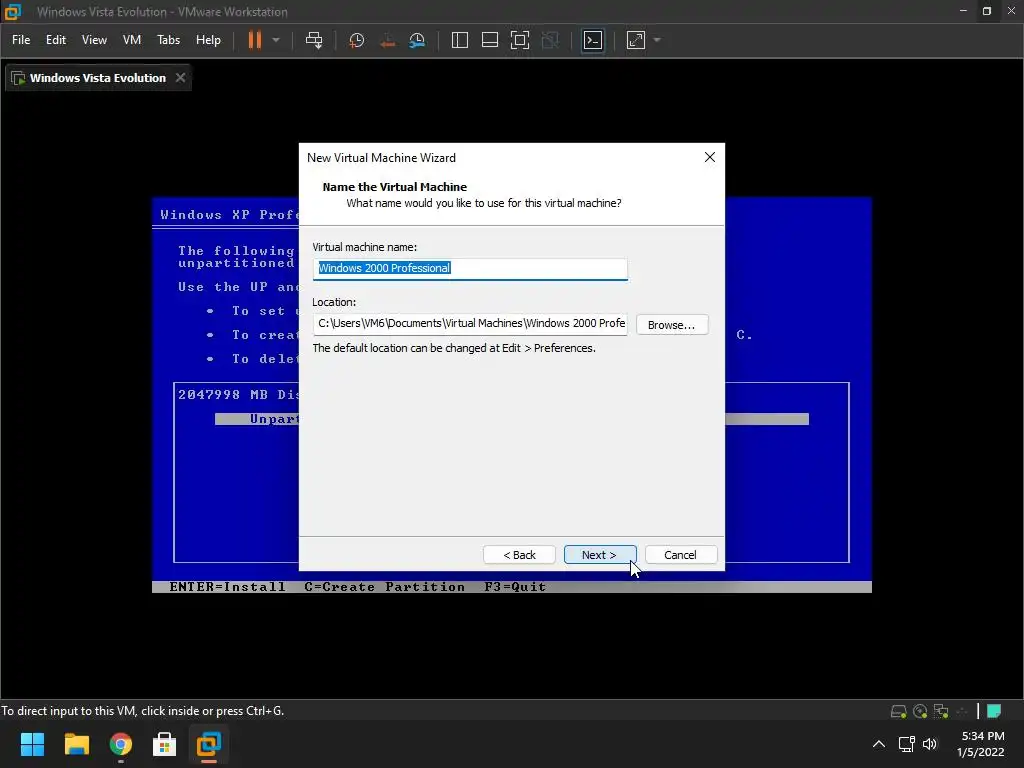Open the VM menu
The height and width of the screenshot is (768, 1024).
(x=132, y=40)
